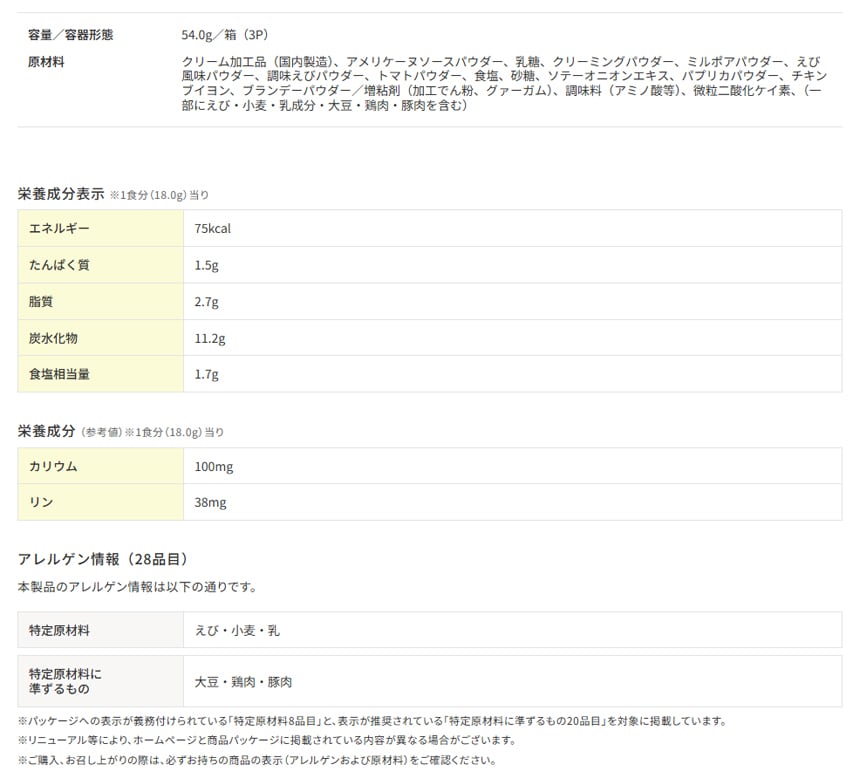Image resolution: width=860 pixels, height=775 pixels.
Task: Click the リン row label
Action: click(x=41, y=502)
